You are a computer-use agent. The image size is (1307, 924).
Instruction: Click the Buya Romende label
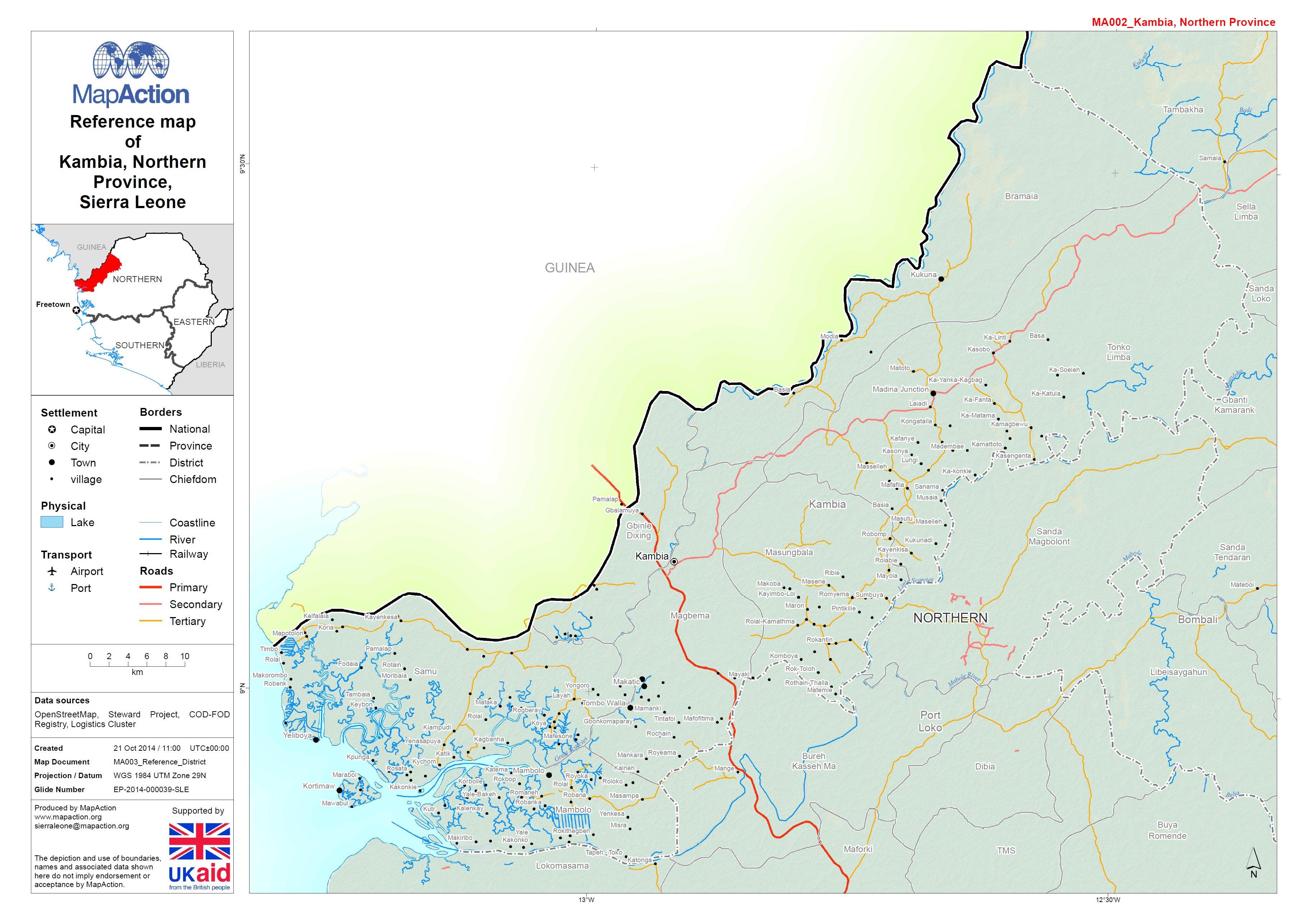click(1167, 830)
